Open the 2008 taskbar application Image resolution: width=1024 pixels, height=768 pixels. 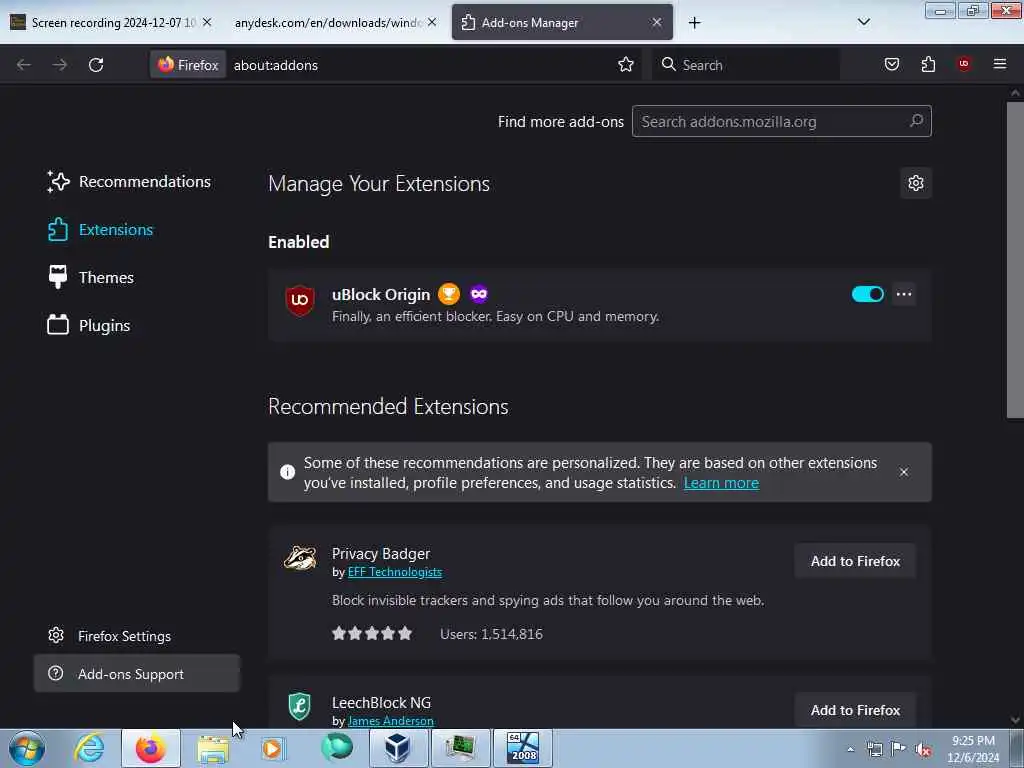coord(523,748)
